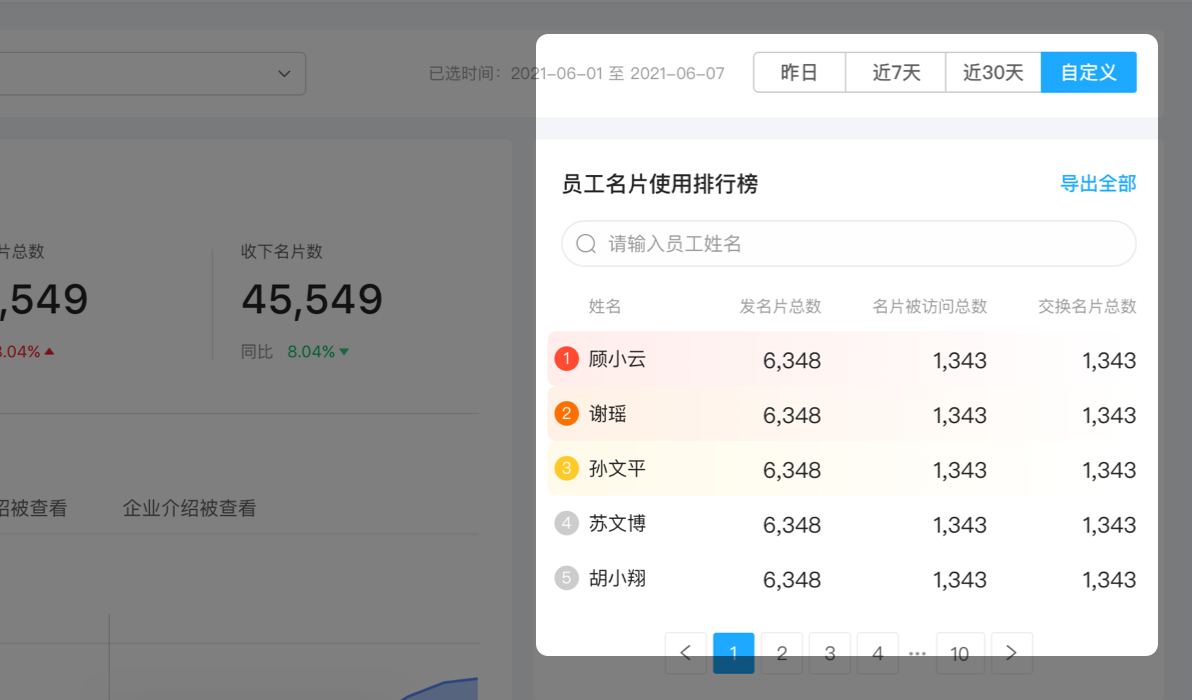Select 昨日 time range

coord(799,72)
